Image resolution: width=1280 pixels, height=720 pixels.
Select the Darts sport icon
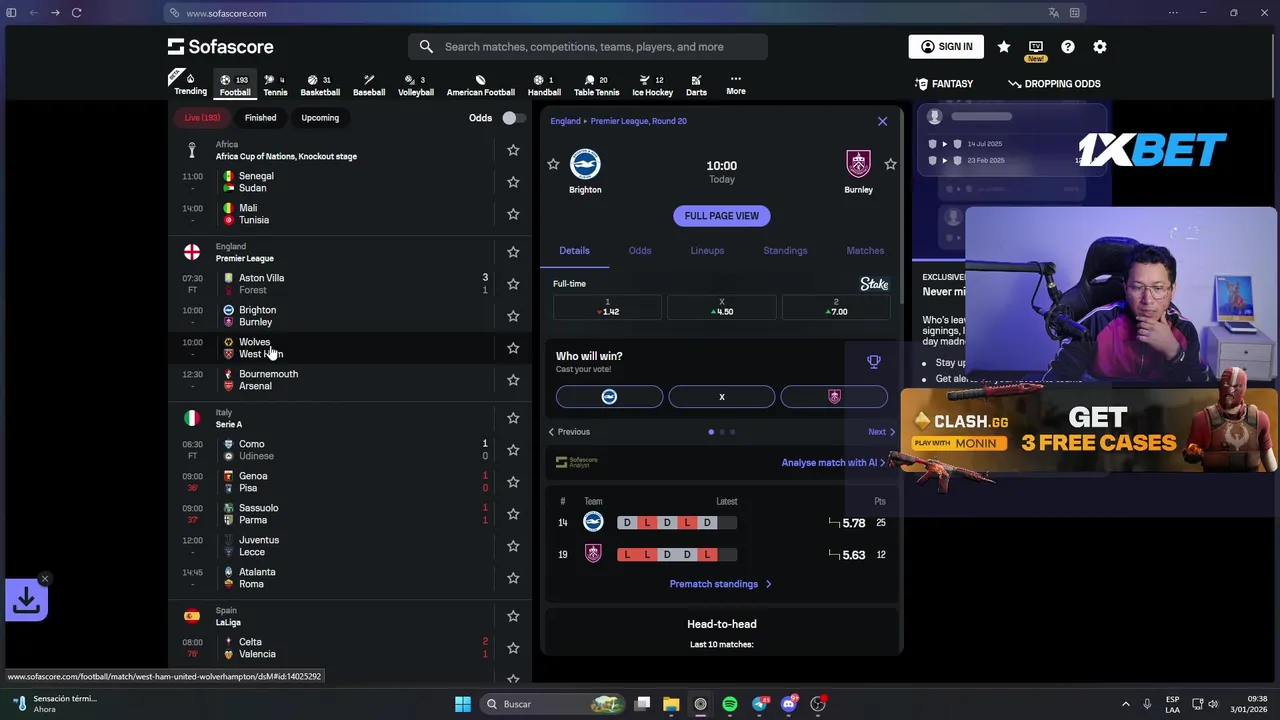[x=696, y=85]
